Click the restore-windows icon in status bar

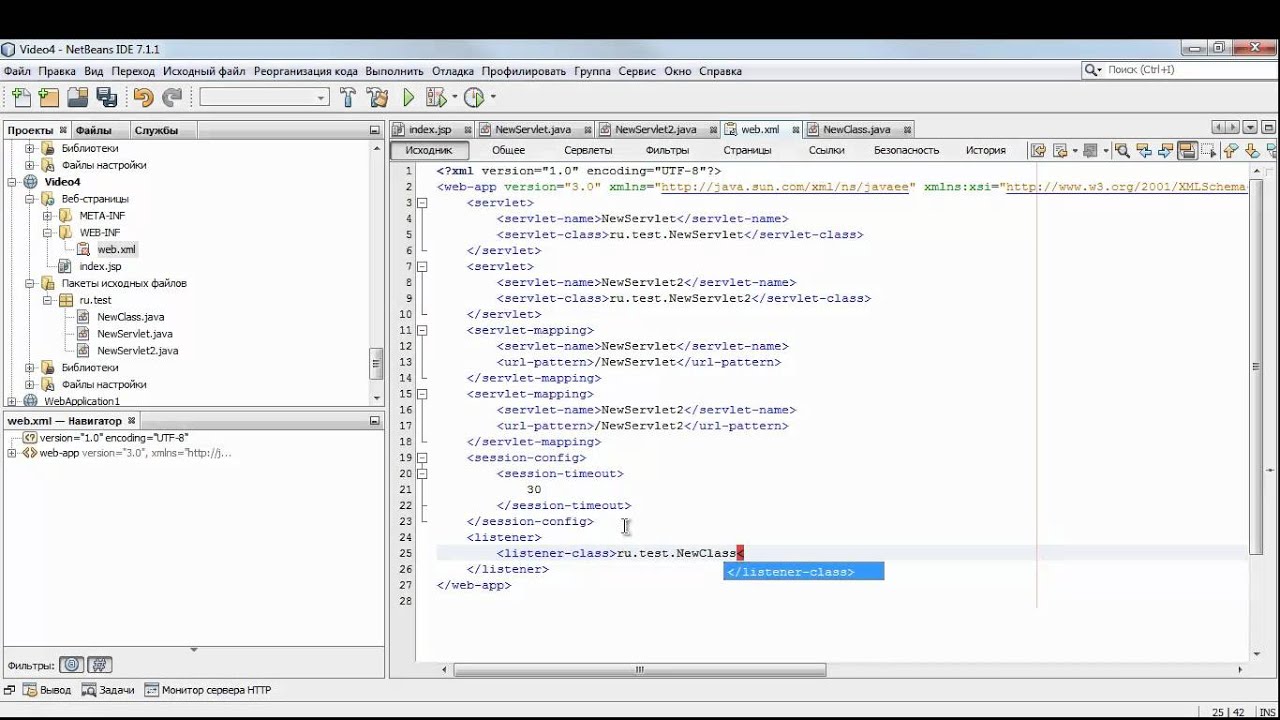(x=9, y=690)
